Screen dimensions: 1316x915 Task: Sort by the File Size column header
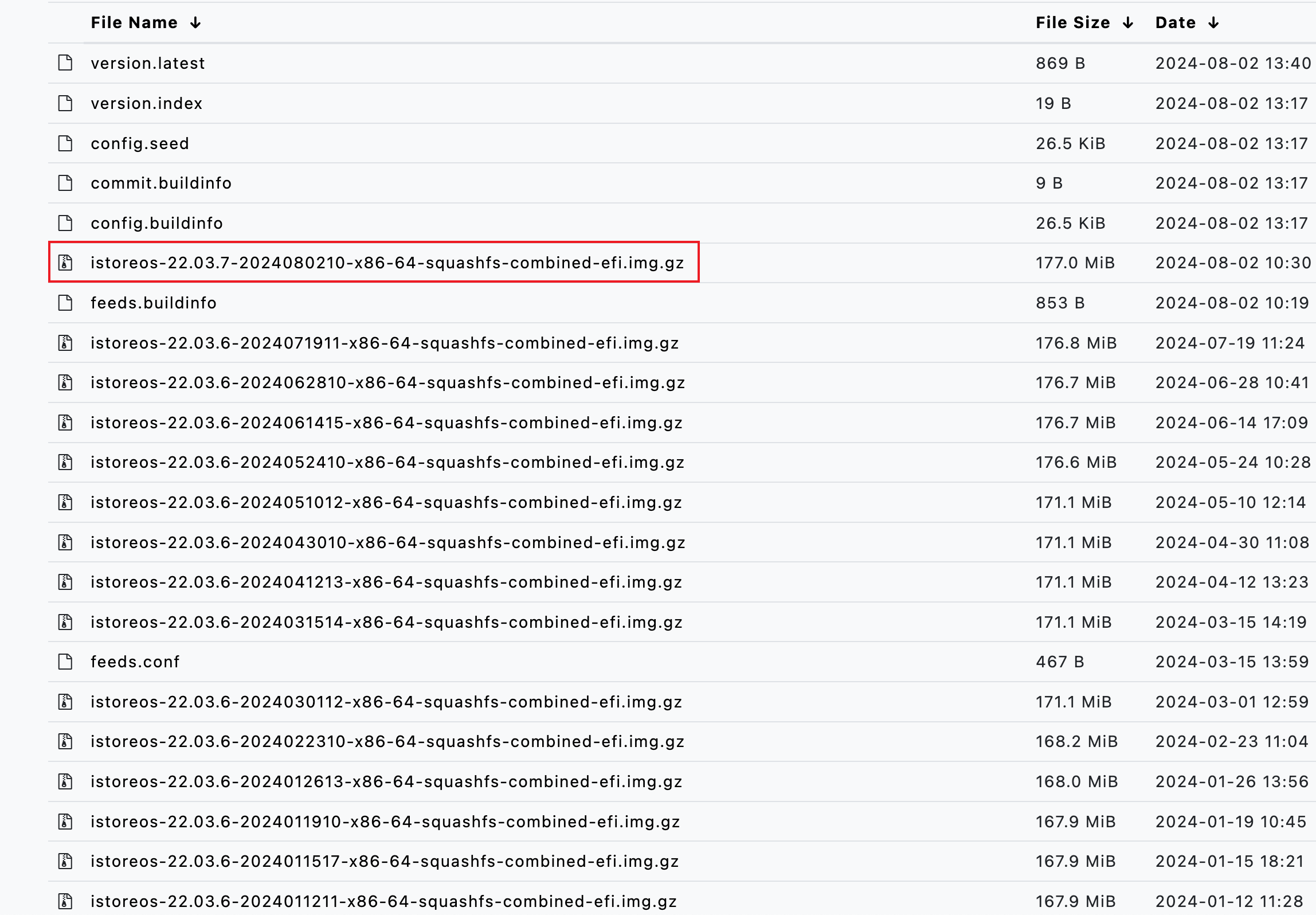pyautogui.click(x=1072, y=23)
